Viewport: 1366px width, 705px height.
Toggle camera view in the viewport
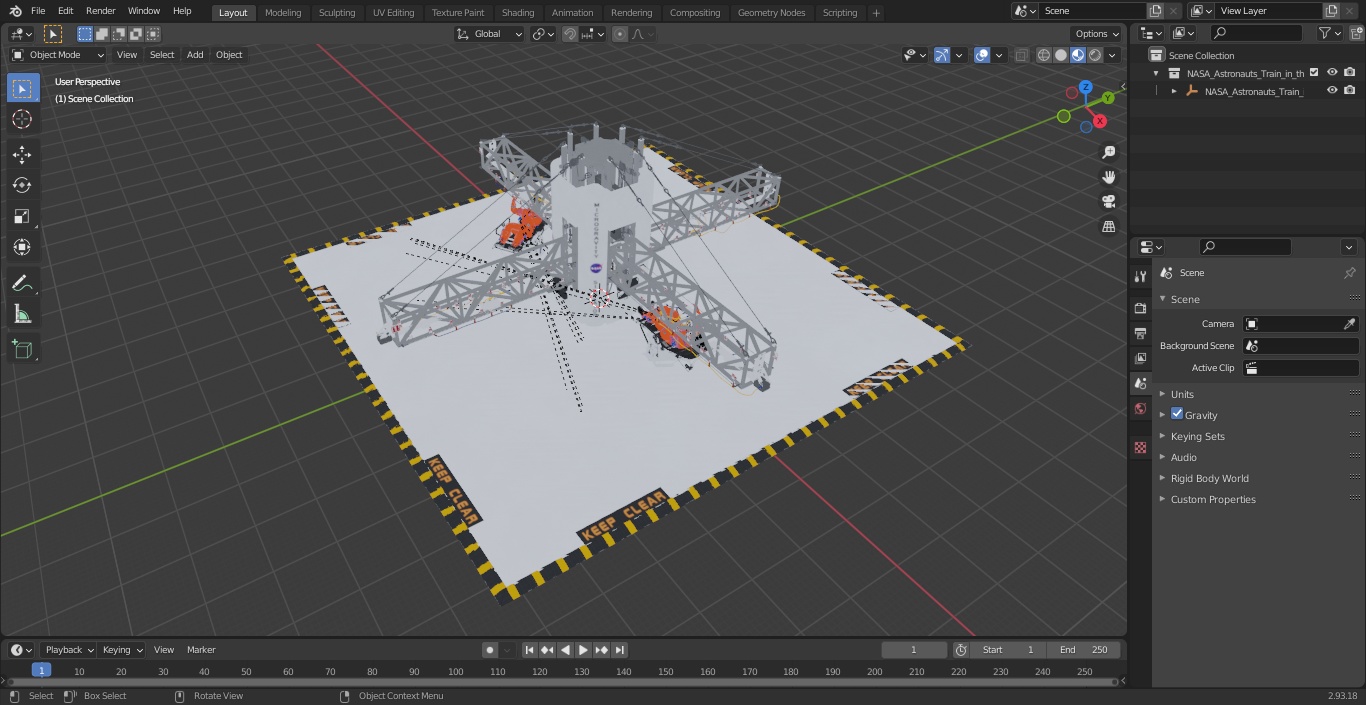click(x=1108, y=201)
